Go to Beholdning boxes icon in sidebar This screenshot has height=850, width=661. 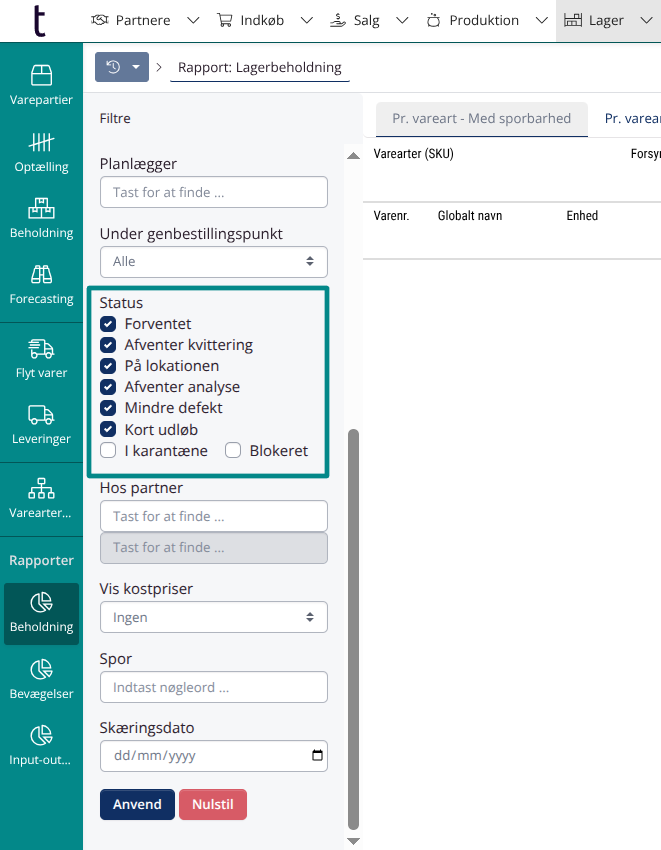pyautogui.click(x=41, y=217)
